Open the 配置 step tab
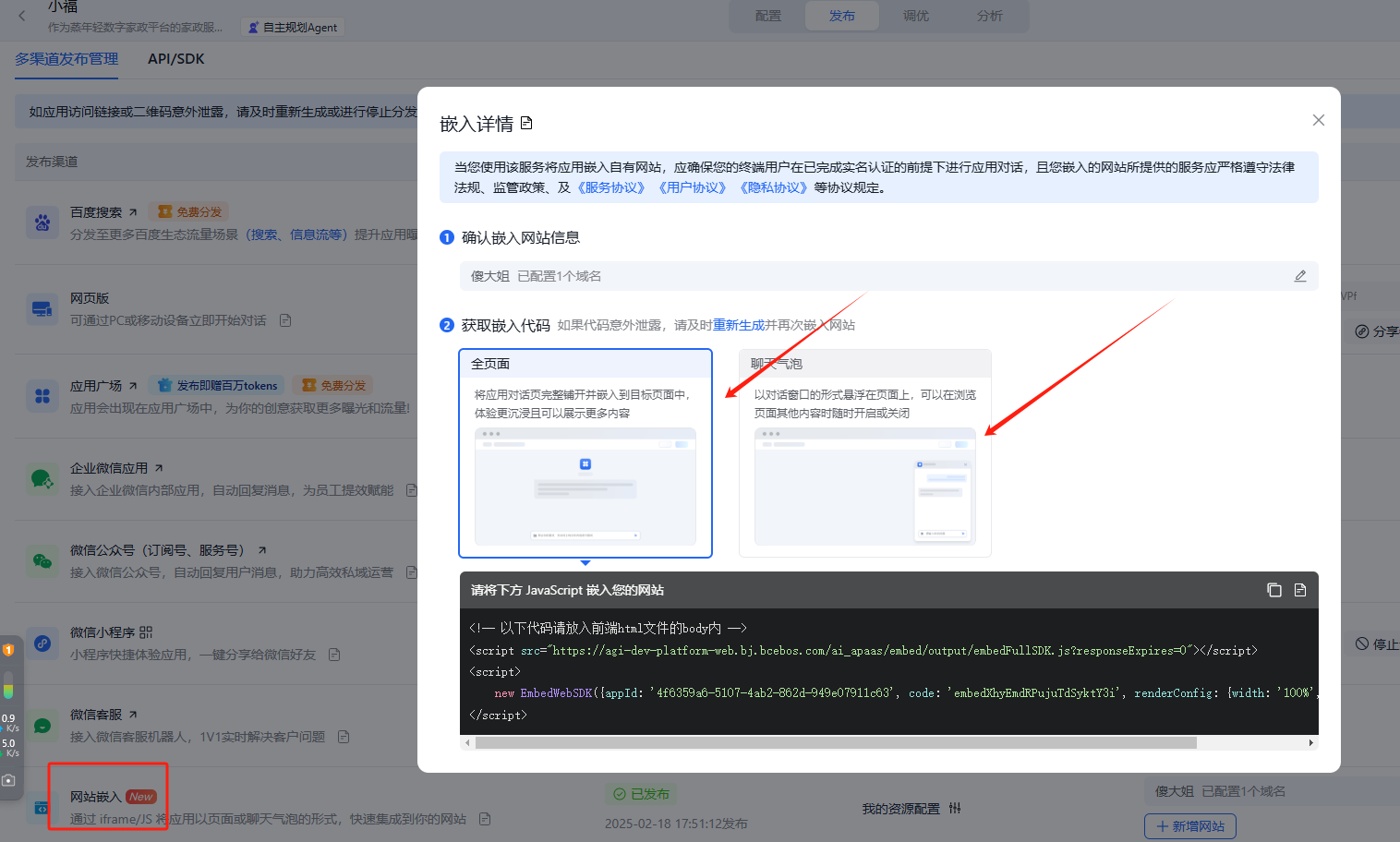Viewport: 1400px width, 842px height. click(768, 16)
